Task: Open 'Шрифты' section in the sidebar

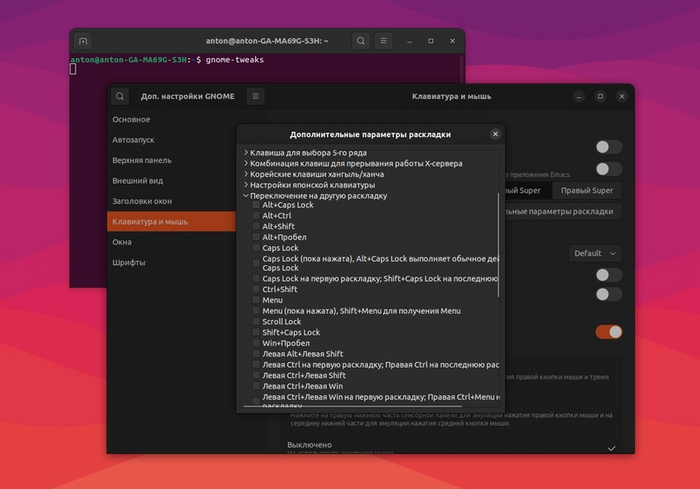Action: (129, 263)
